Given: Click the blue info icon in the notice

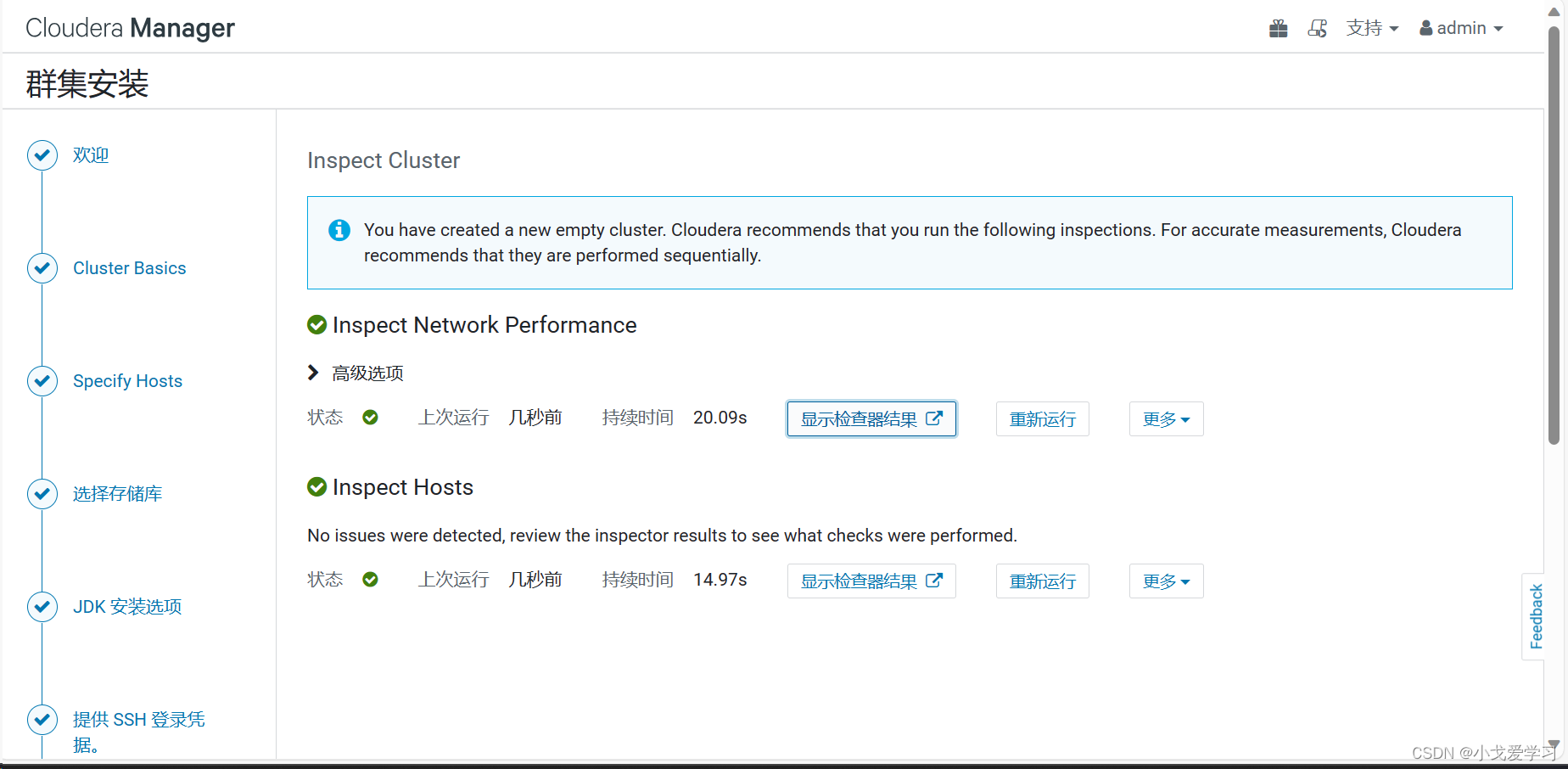Looking at the screenshot, I should (339, 230).
